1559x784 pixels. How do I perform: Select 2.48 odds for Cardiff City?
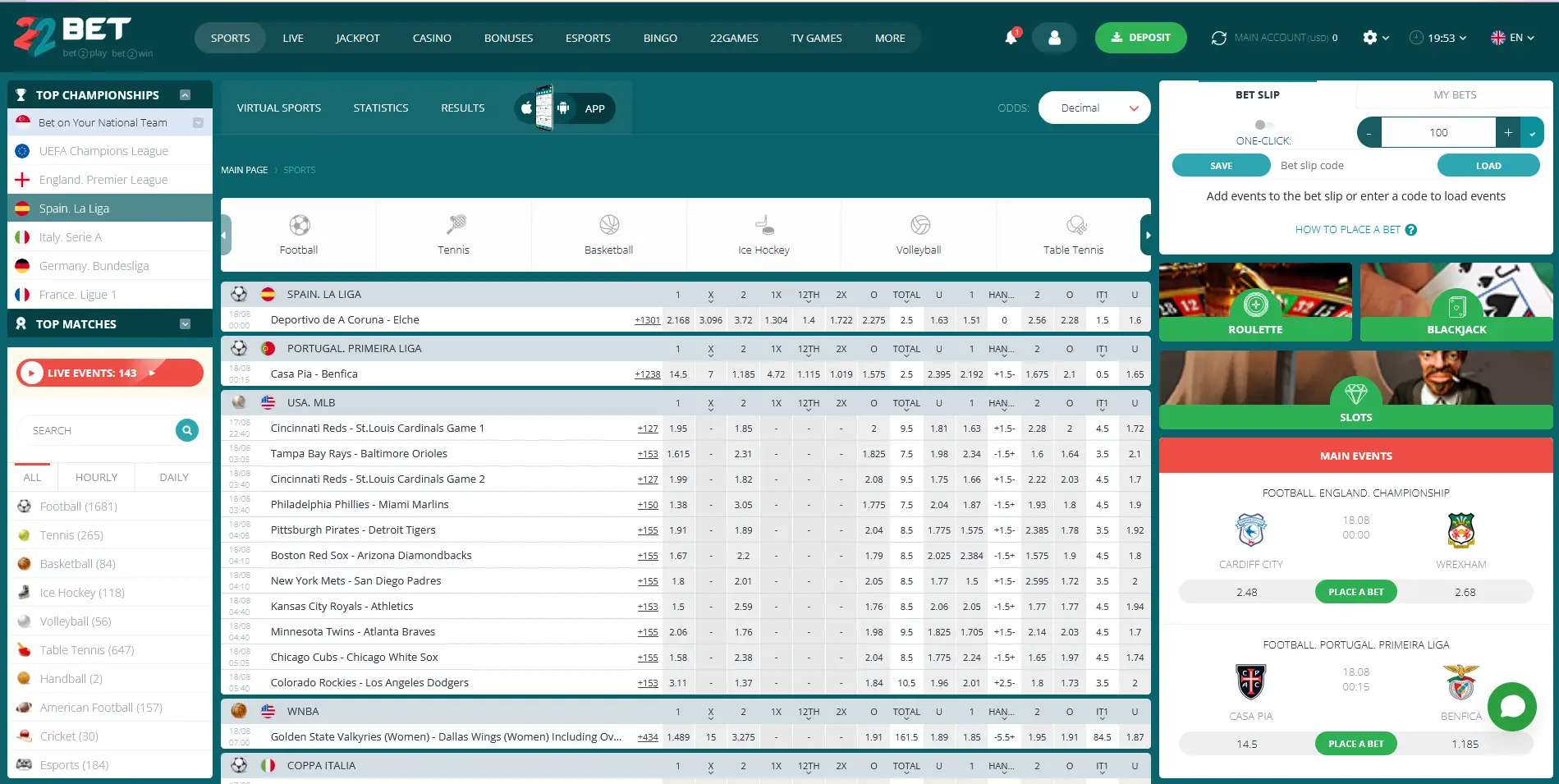point(1246,592)
